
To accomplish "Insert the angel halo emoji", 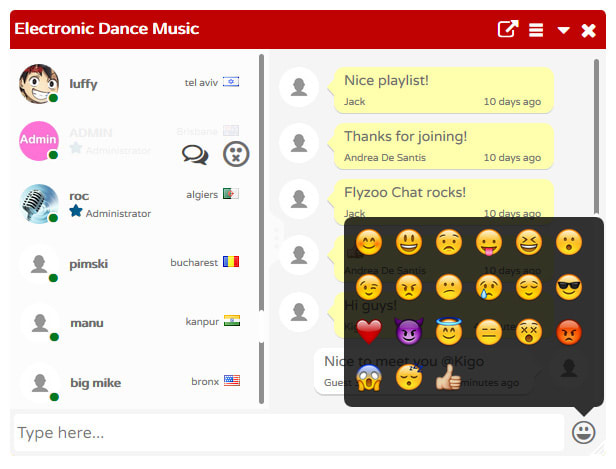I will click(449, 332).
